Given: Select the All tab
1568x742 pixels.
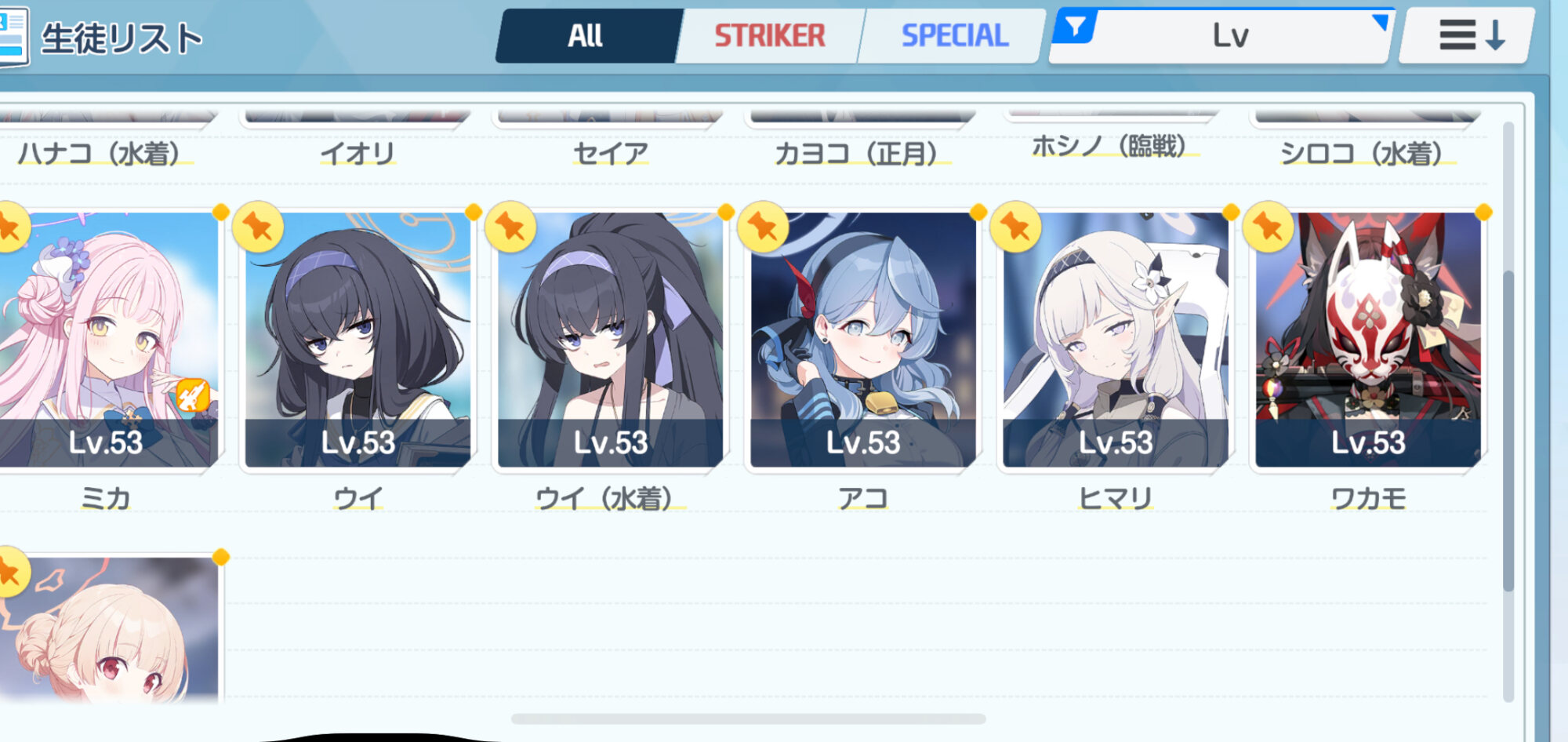Looking at the screenshot, I should [586, 35].
